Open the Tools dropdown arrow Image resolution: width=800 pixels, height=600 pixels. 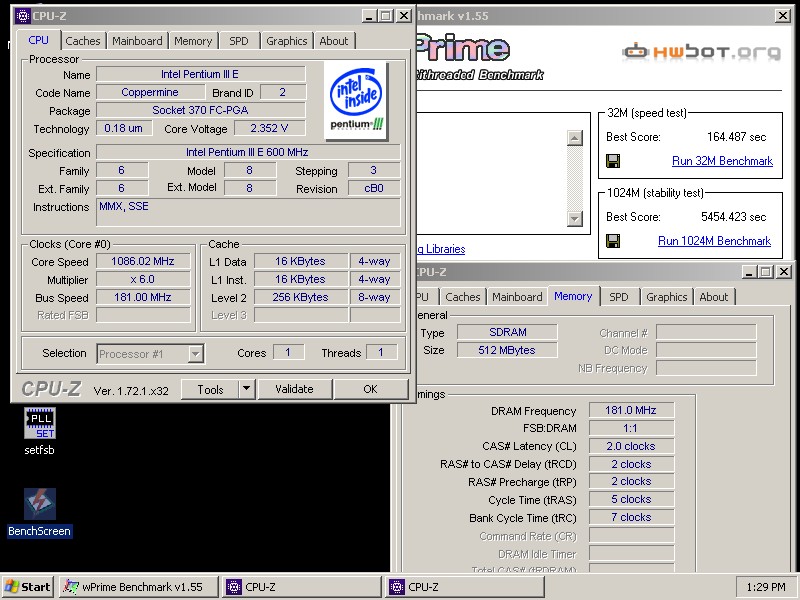point(246,389)
